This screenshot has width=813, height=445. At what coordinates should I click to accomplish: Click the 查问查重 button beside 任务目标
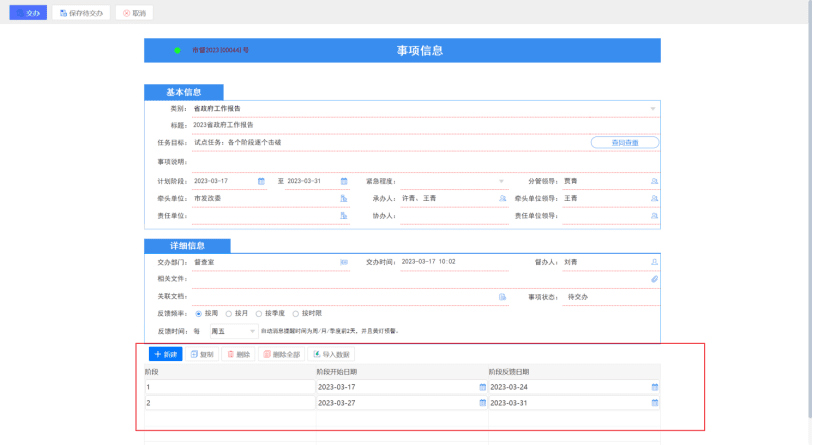[x=625, y=143]
